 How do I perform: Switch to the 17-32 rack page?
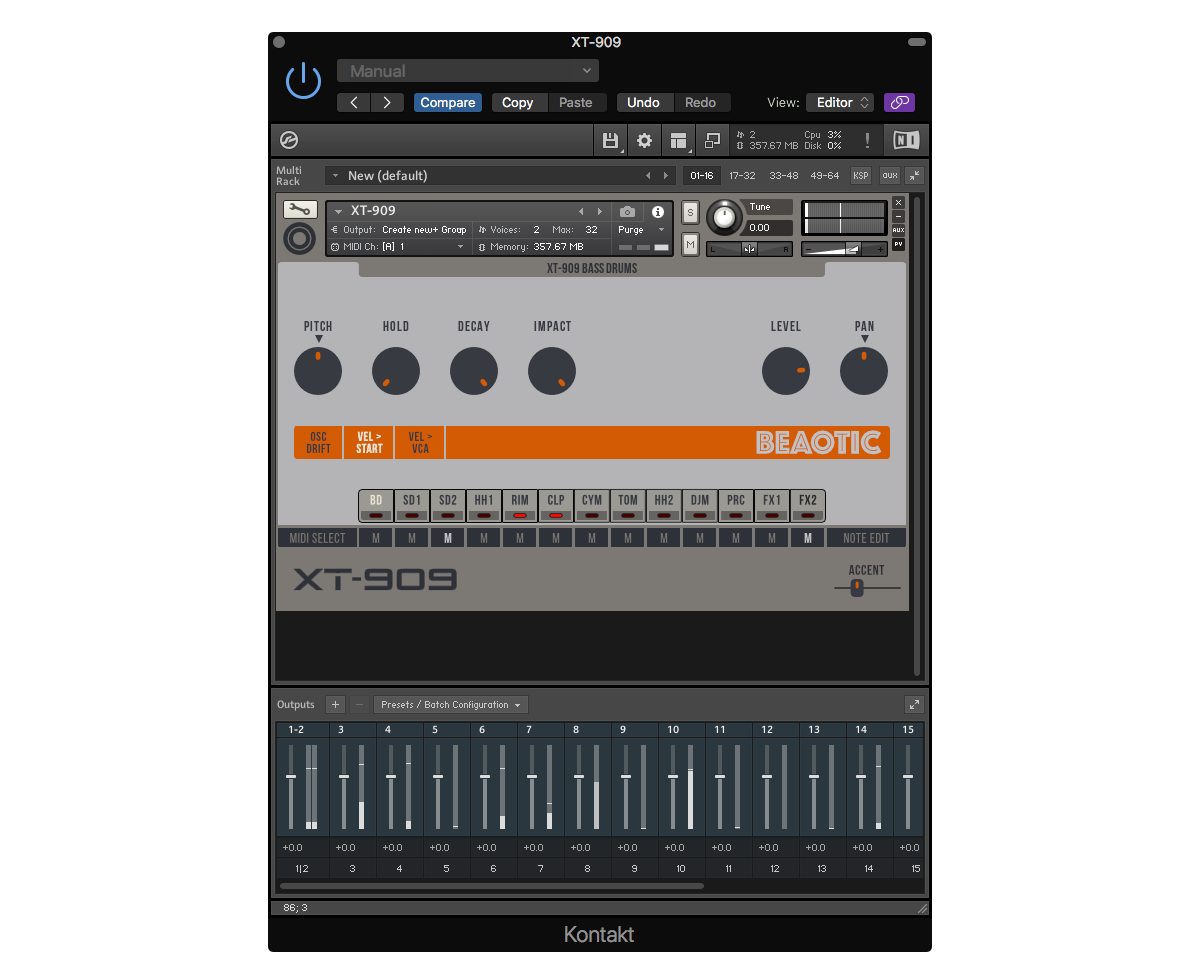tap(742, 176)
